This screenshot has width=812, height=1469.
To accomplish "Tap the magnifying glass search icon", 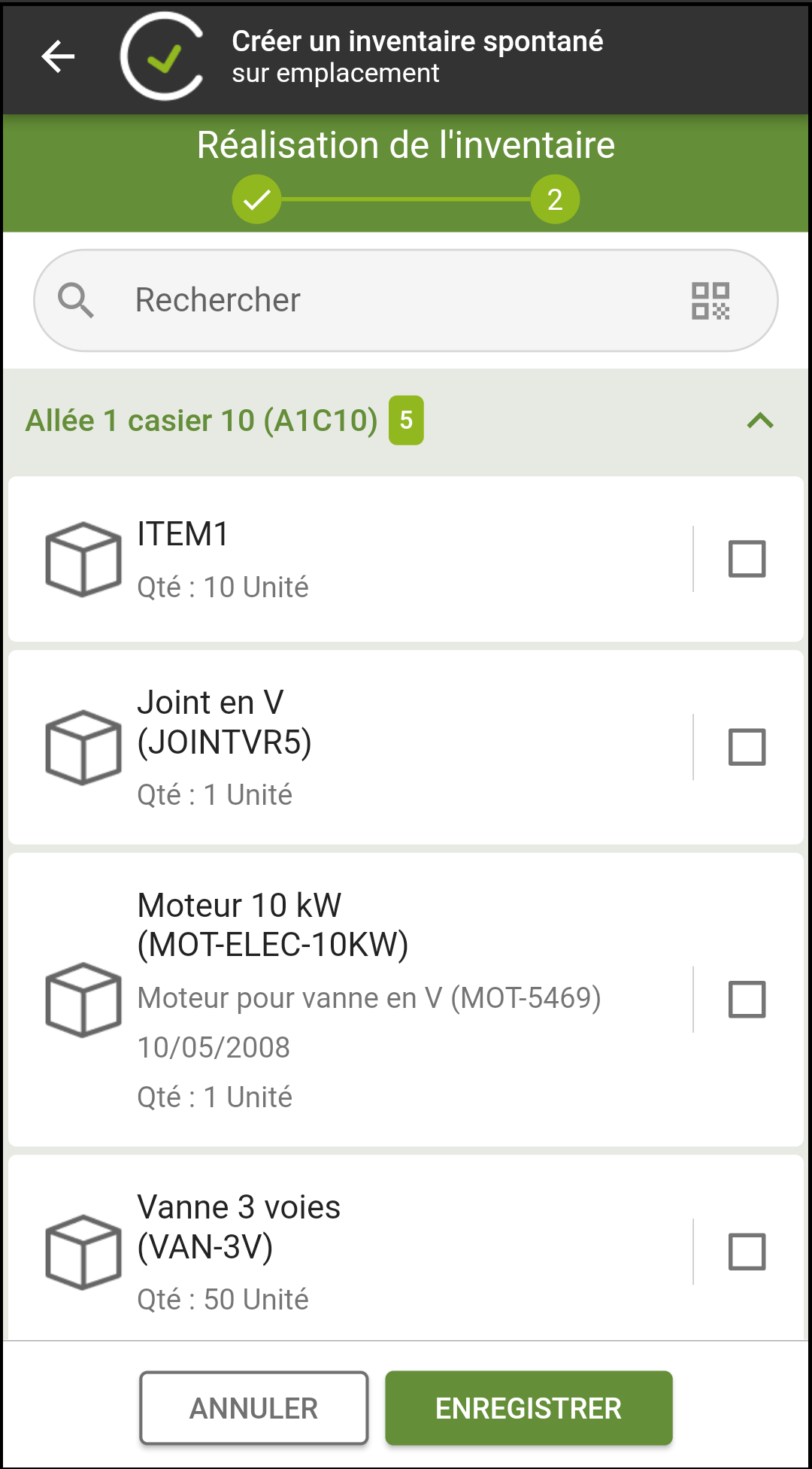I will click(76, 301).
